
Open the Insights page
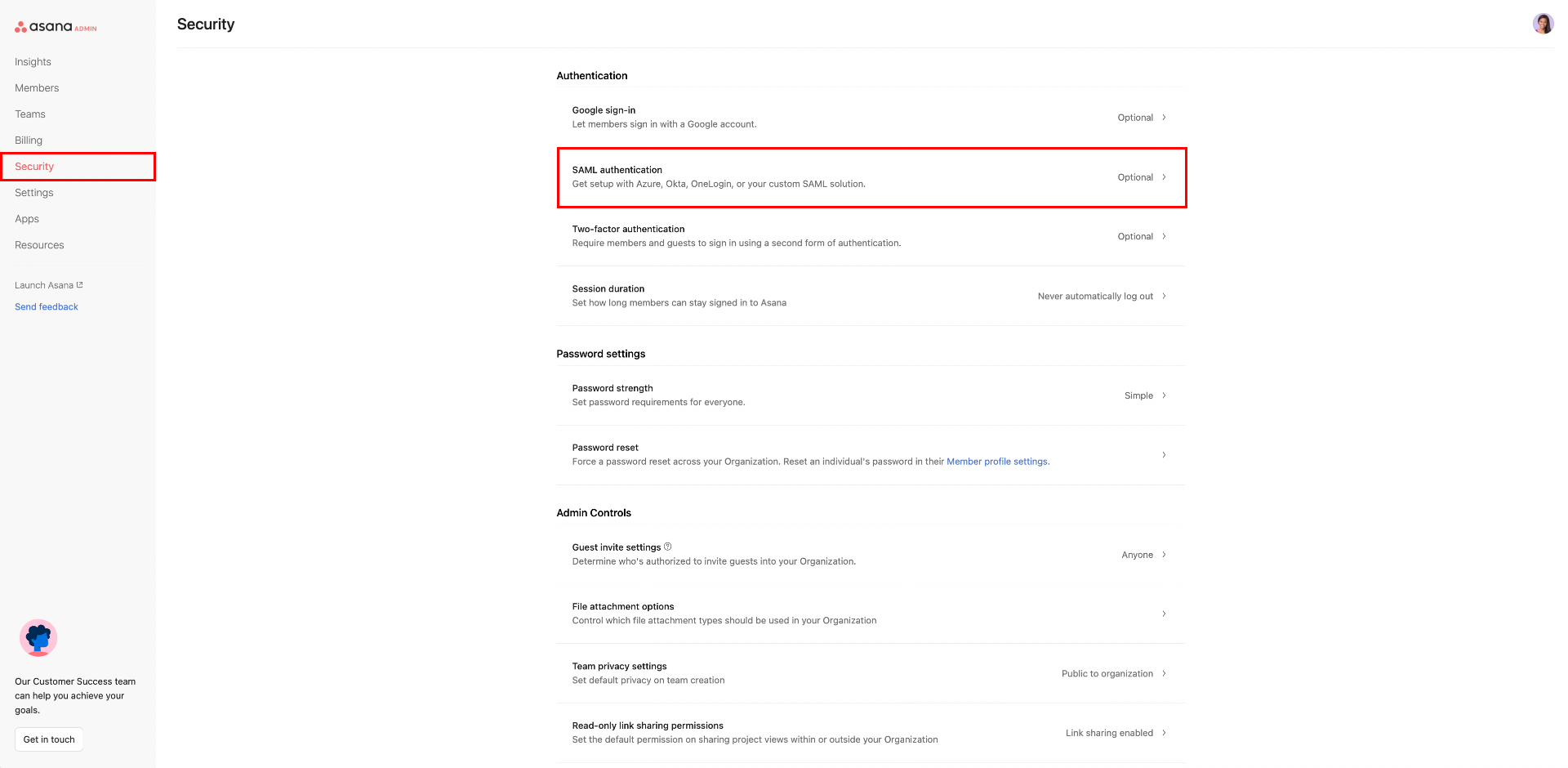pos(33,62)
